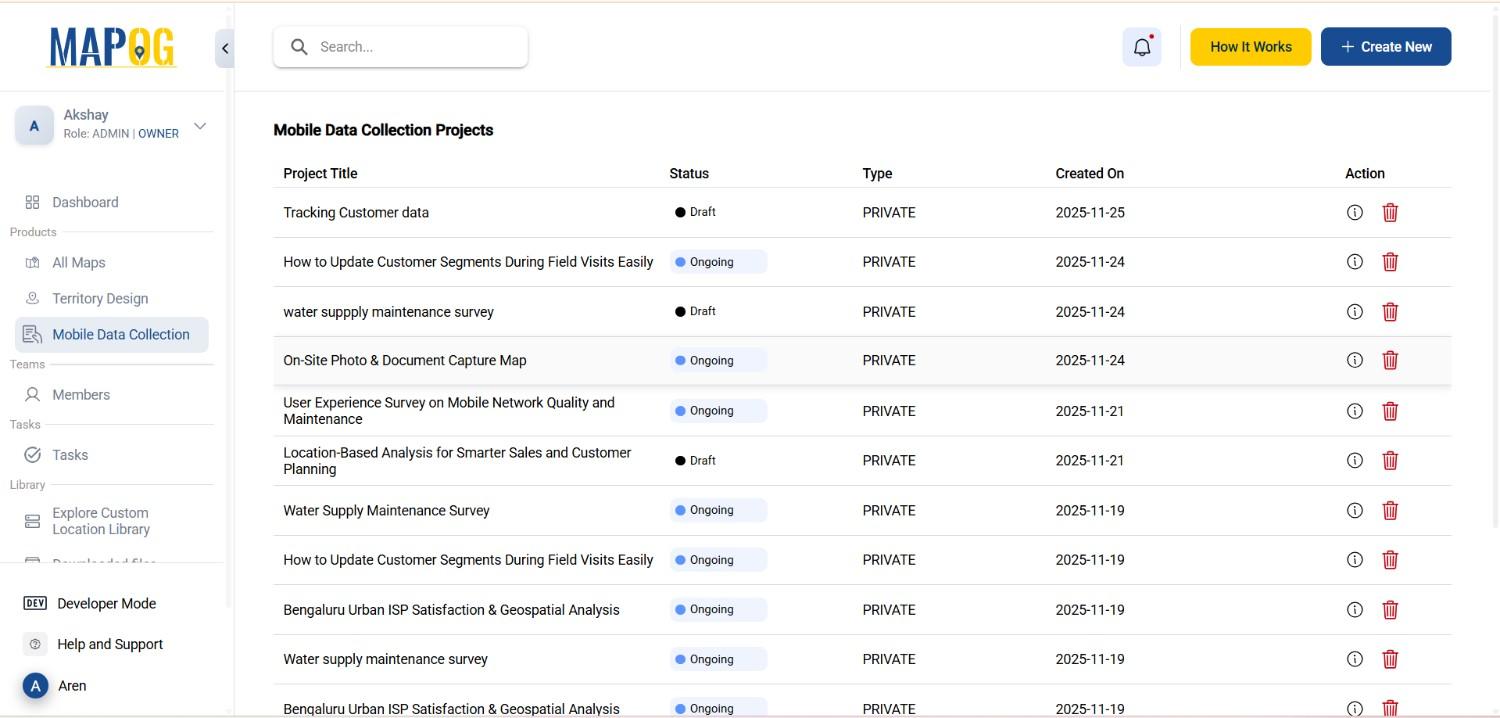Select the All Maps icon
The width and height of the screenshot is (1500, 718).
click(31, 262)
